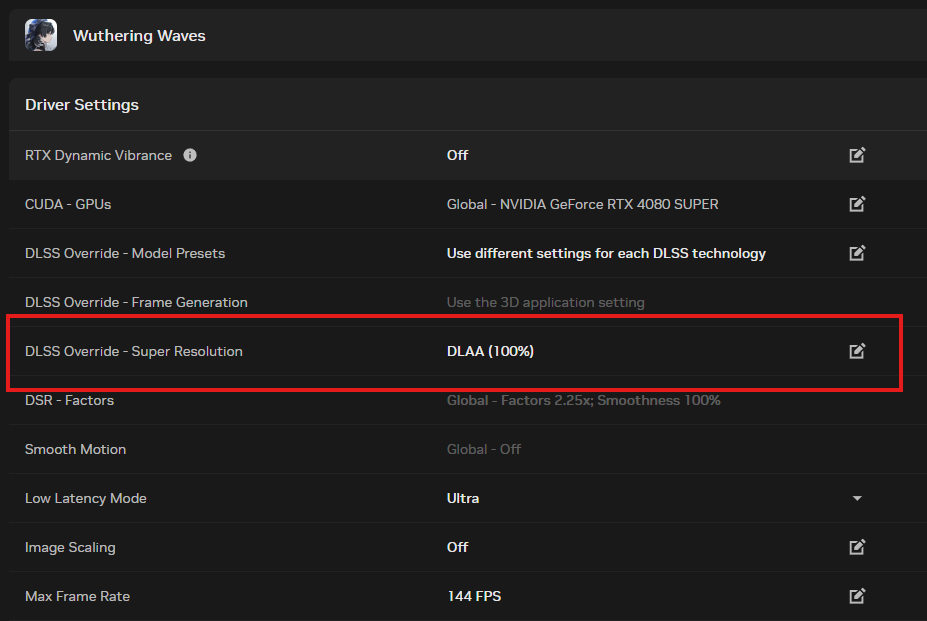The width and height of the screenshot is (927, 621).
Task: Click the DLSS Override - Frame Generation label
Action: [x=136, y=302]
